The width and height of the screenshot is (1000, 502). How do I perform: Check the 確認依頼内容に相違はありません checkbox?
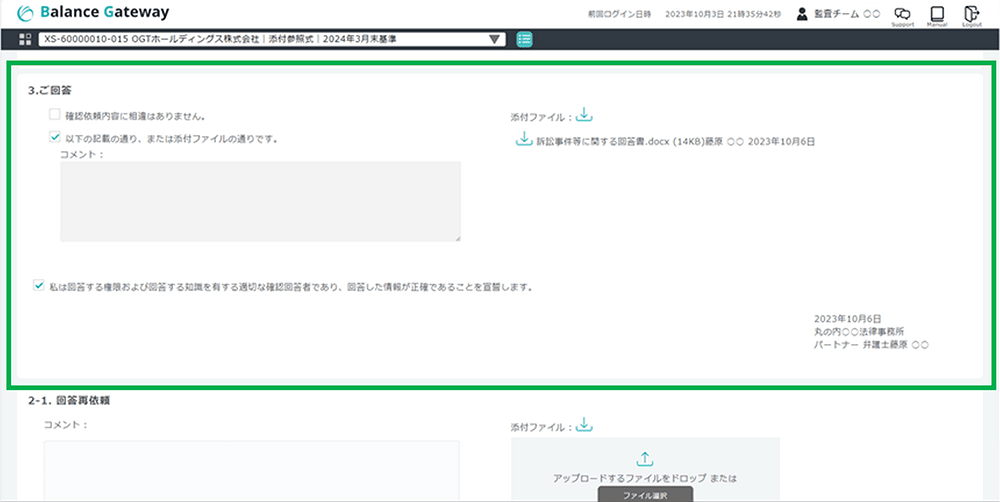(x=55, y=116)
